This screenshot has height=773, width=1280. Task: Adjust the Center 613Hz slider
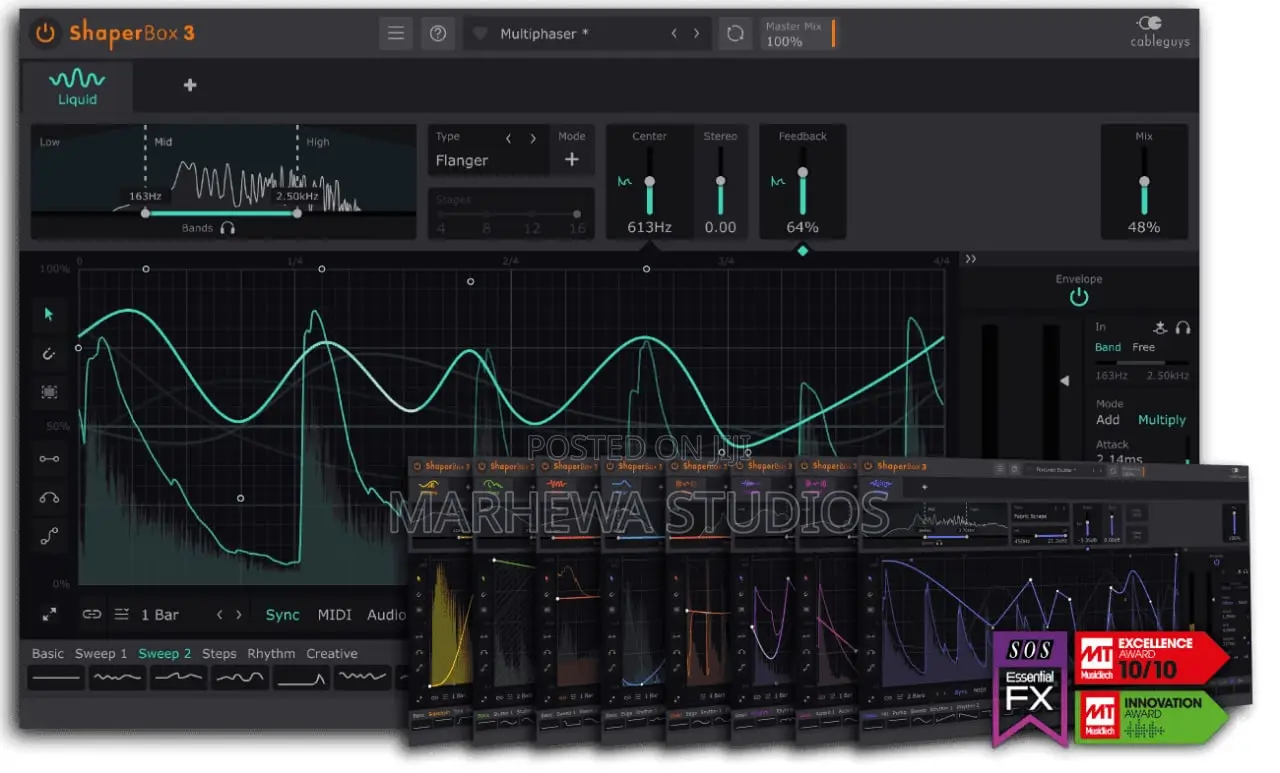click(649, 181)
